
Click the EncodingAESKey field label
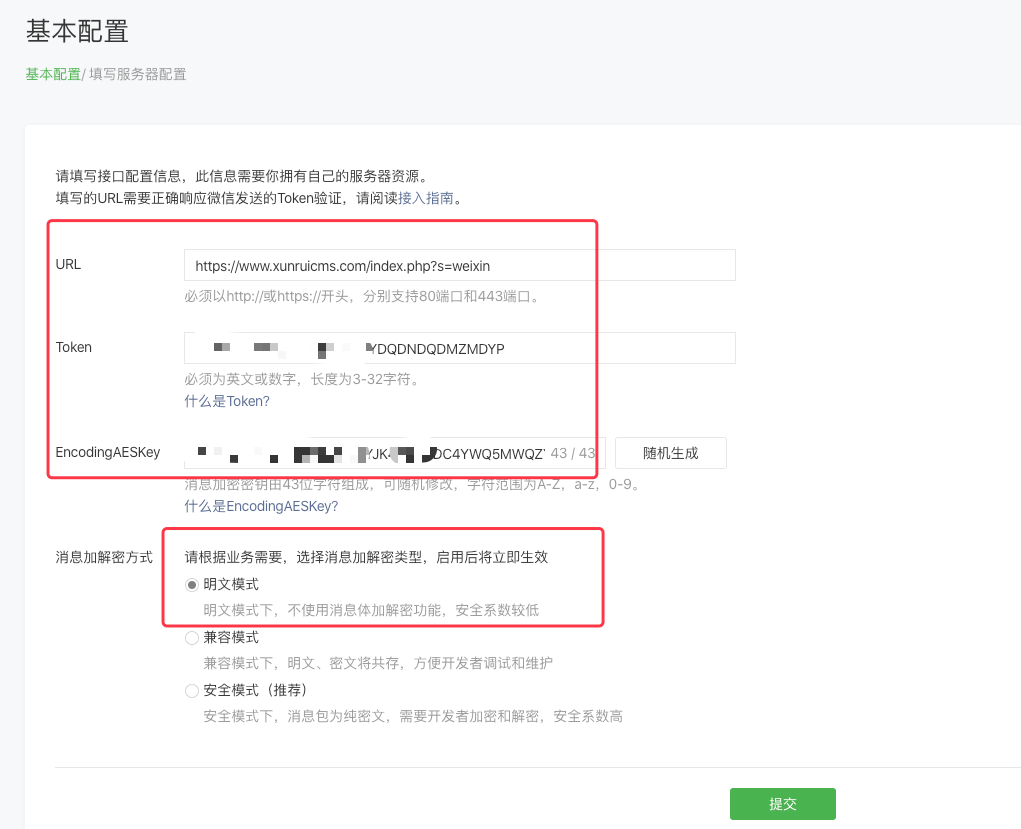tap(107, 452)
